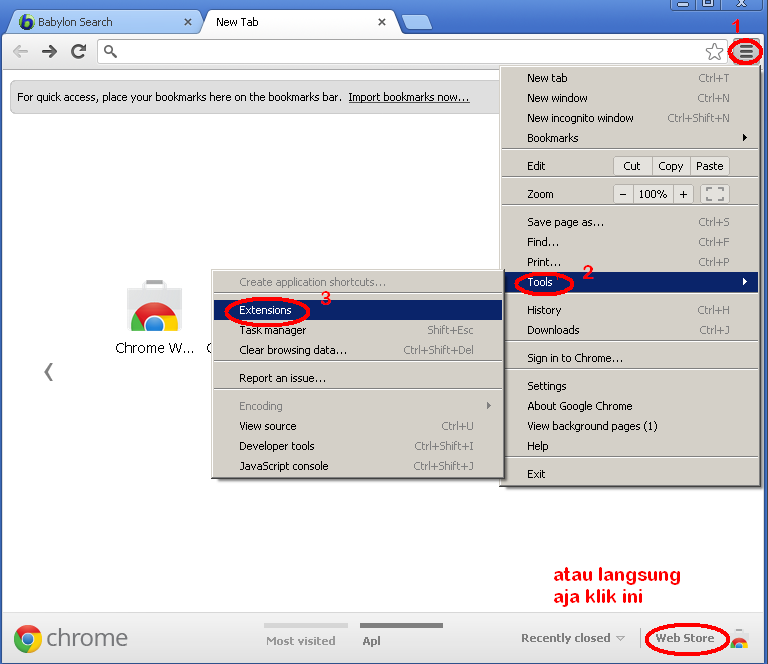This screenshot has height=664, width=768.
Task: Open the Chrome Web Store app icon
Action: pyautogui.click(x=154, y=306)
